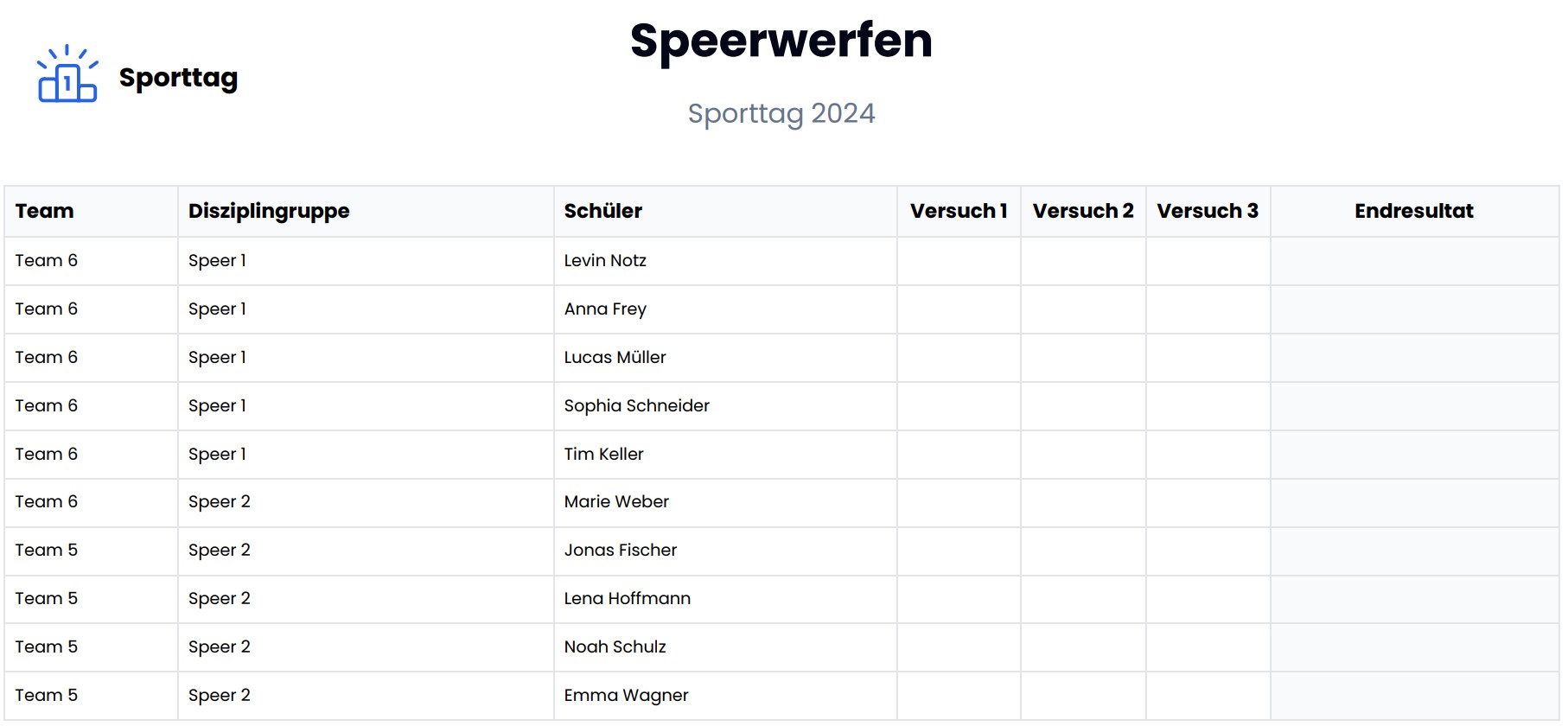This screenshot has width=1568, height=726.
Task: Click the Versuch 2 column header
Action: tap(1083, 211)
